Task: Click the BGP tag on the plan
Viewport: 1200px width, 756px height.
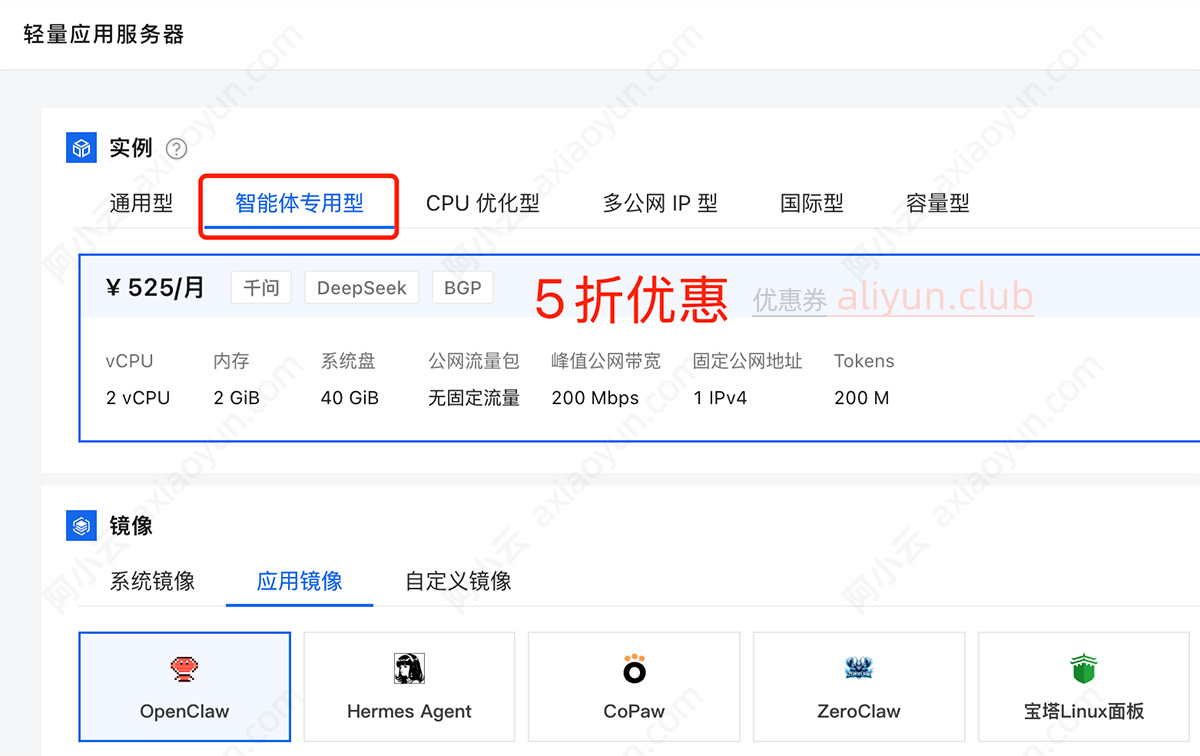Action: [x=463, y=288]
